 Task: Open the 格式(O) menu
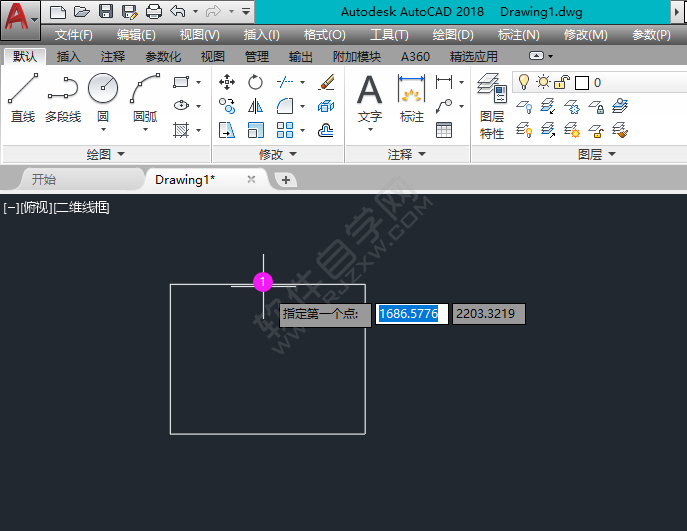coord(325,35)
